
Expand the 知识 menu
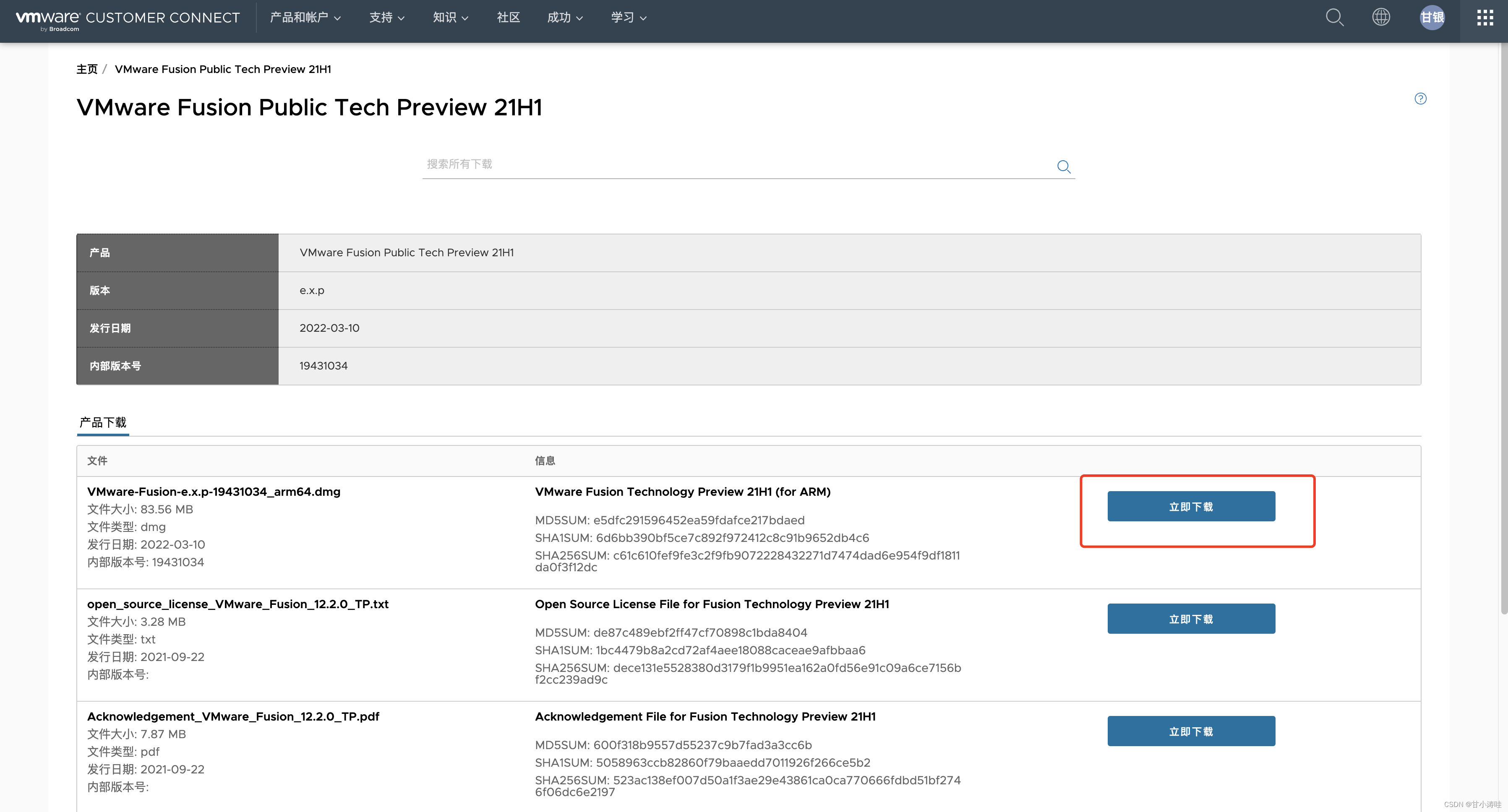tap(450, 18)
